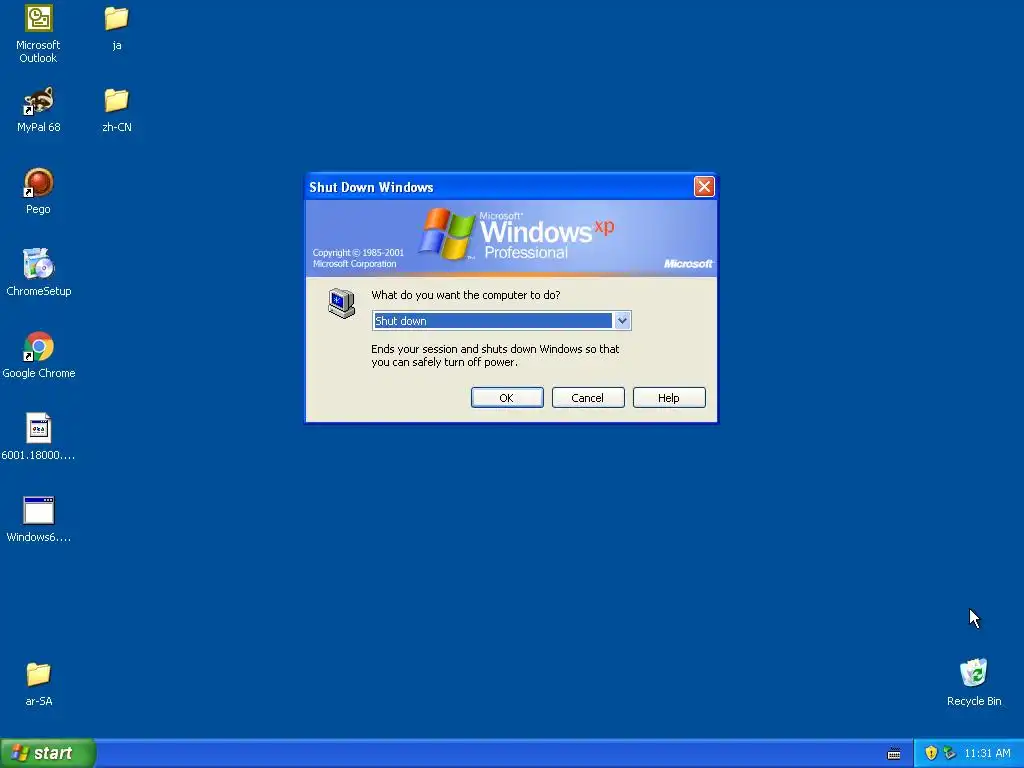This screenshot has width=1024, height=768.
Task: Click the "What do you want the computer to do?" text
Action: (466, 295)
